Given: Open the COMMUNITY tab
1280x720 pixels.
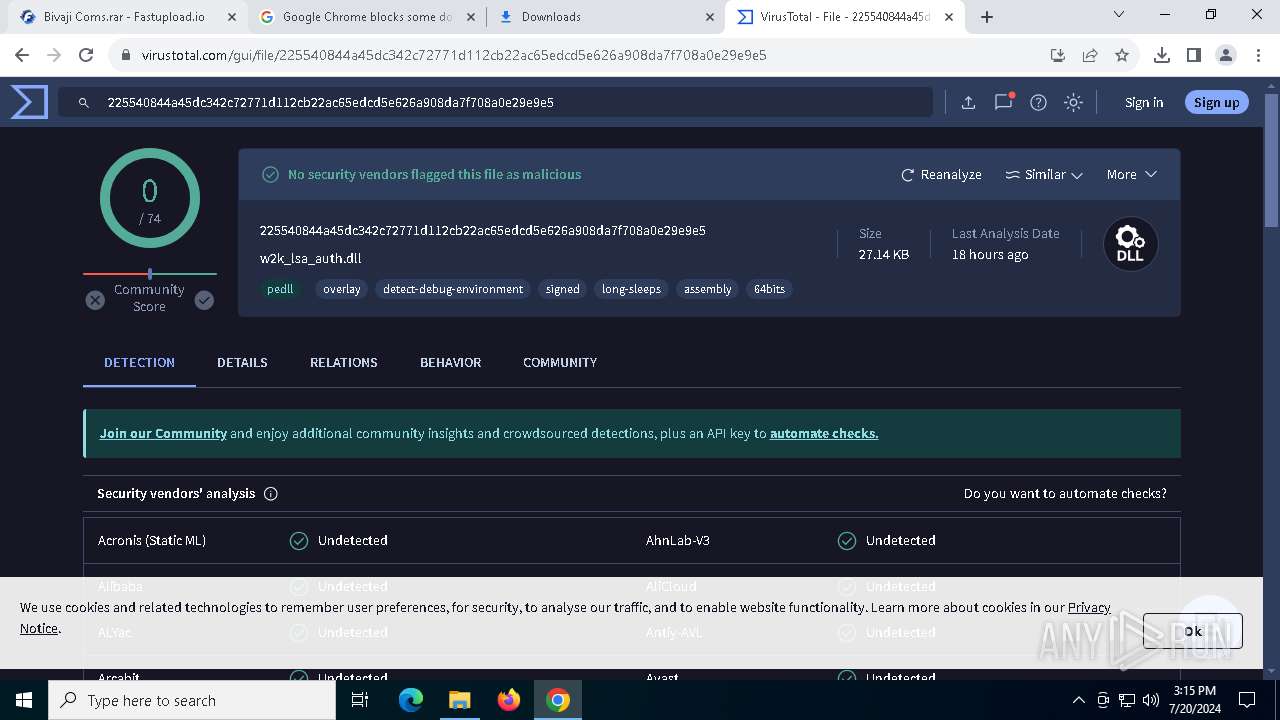Looking at the screenshot, I should (x=560, y=362).
